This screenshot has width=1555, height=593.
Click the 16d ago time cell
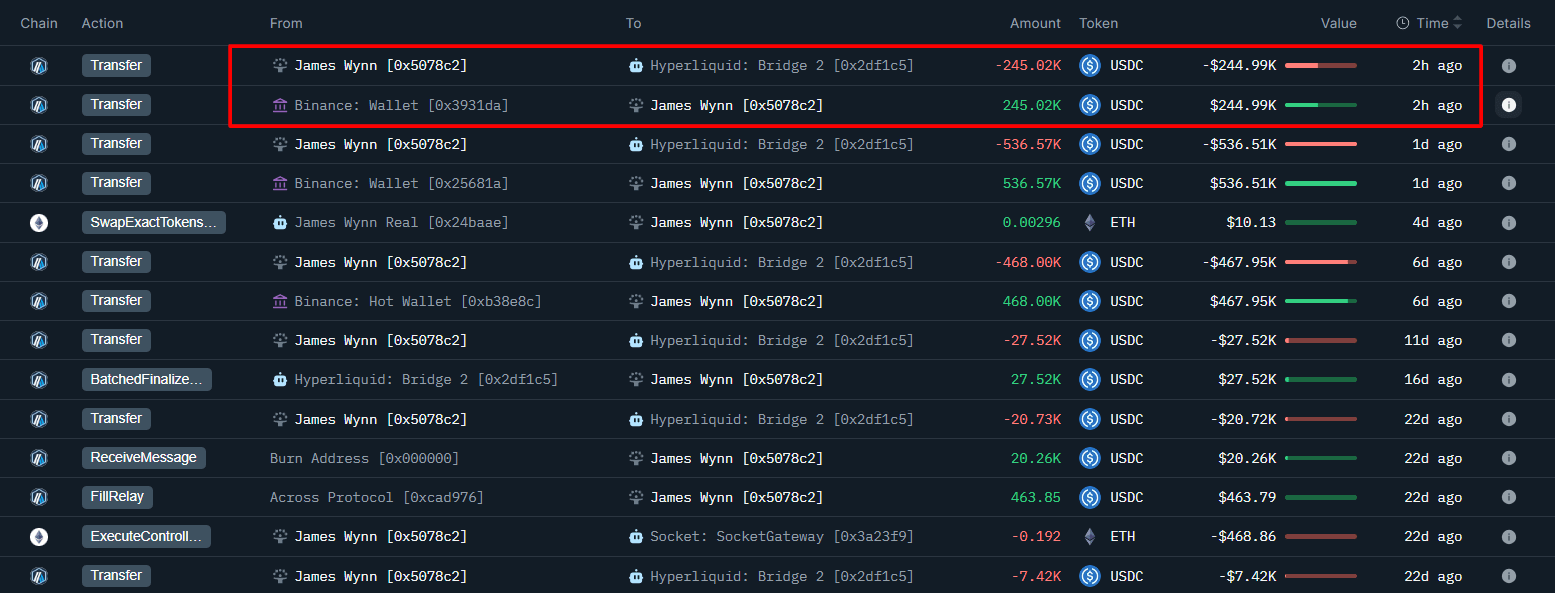(1433, 380)
